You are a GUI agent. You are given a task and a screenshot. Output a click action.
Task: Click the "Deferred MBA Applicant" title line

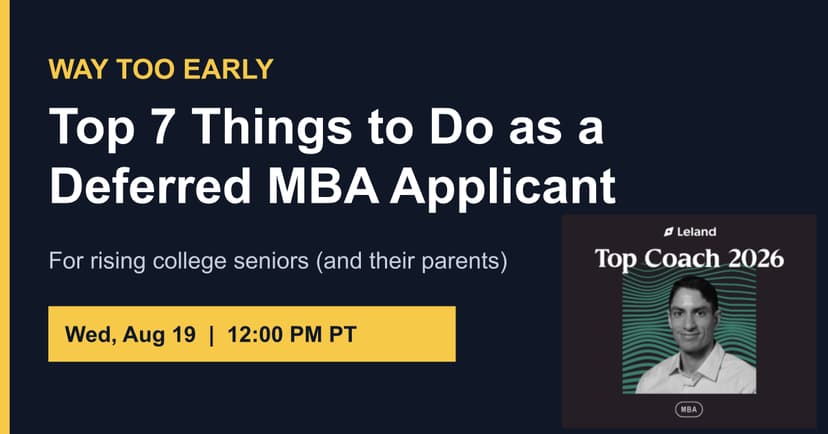[332, 187]
